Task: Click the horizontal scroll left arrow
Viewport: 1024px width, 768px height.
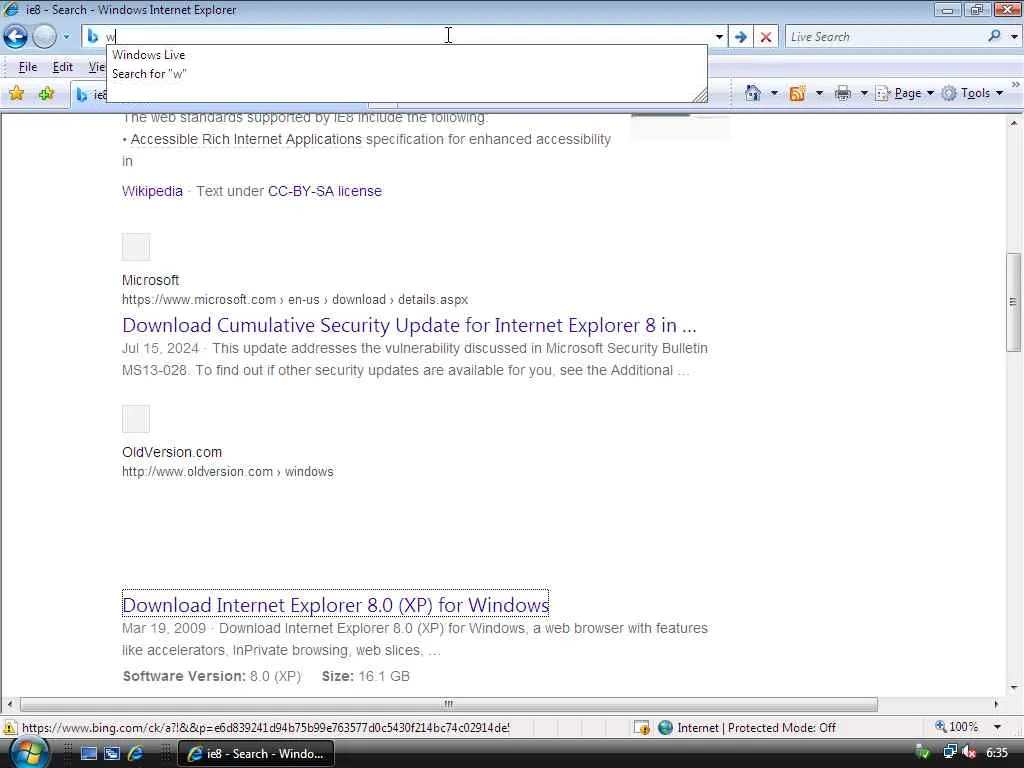Action: [x=9, y=704]
